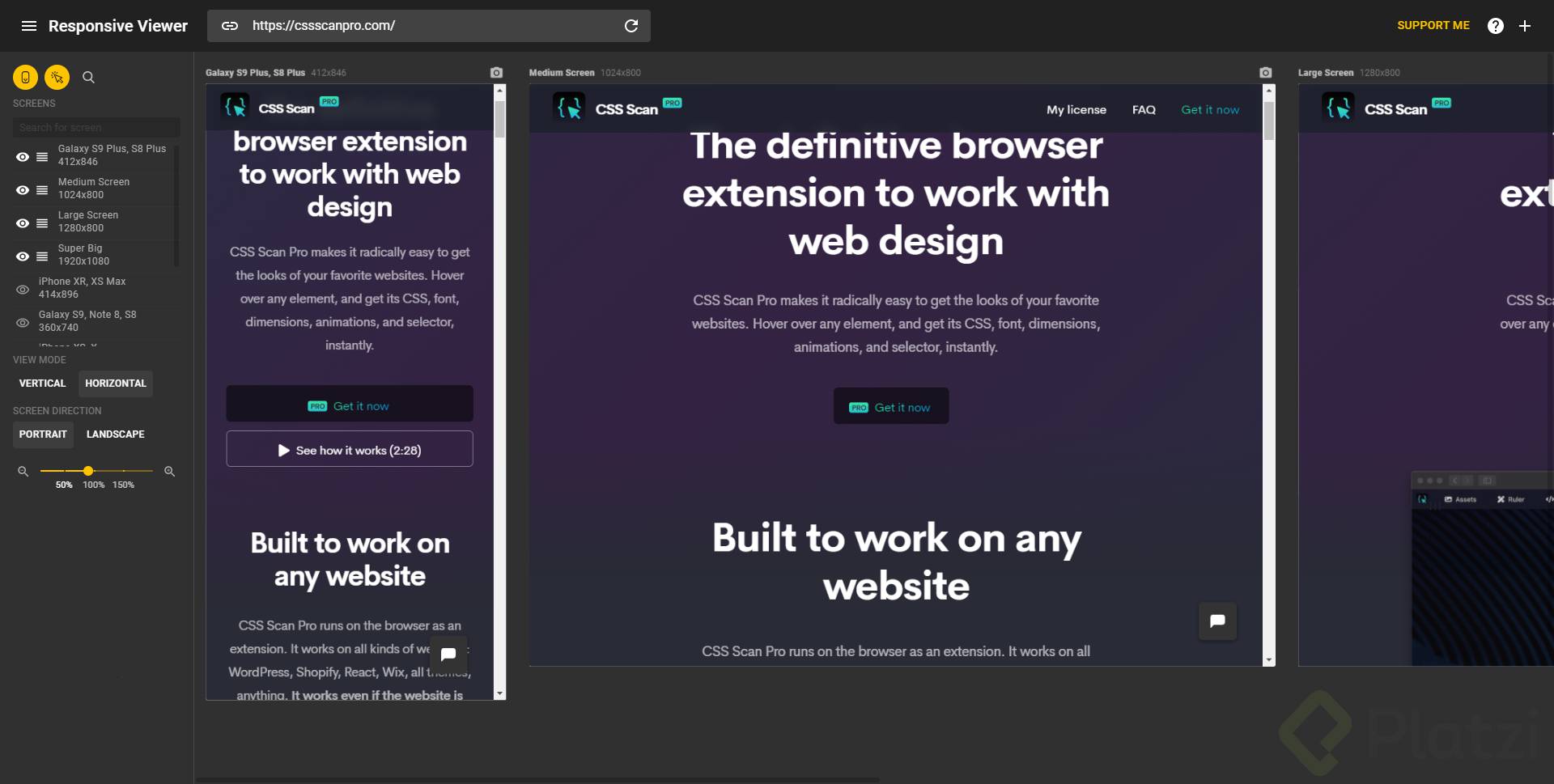1554x784 pixels.
Task: Set screen direction to Landscape
Action: [x=116, y=434]
